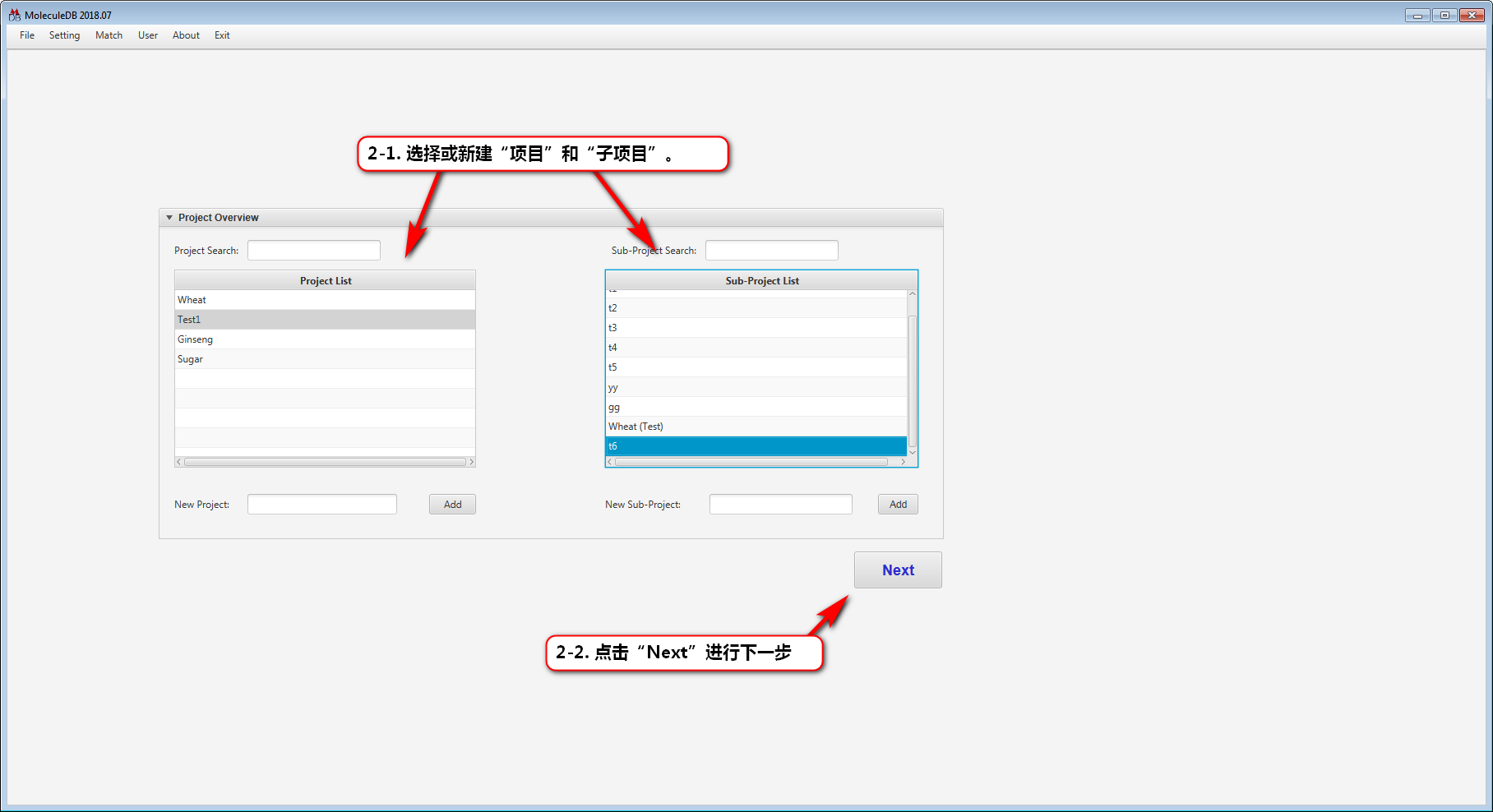The width and height of the screenshot is (1493, 812).
Task: Click Add button next to New Sub-Project
Action: [x=898, y=505]
